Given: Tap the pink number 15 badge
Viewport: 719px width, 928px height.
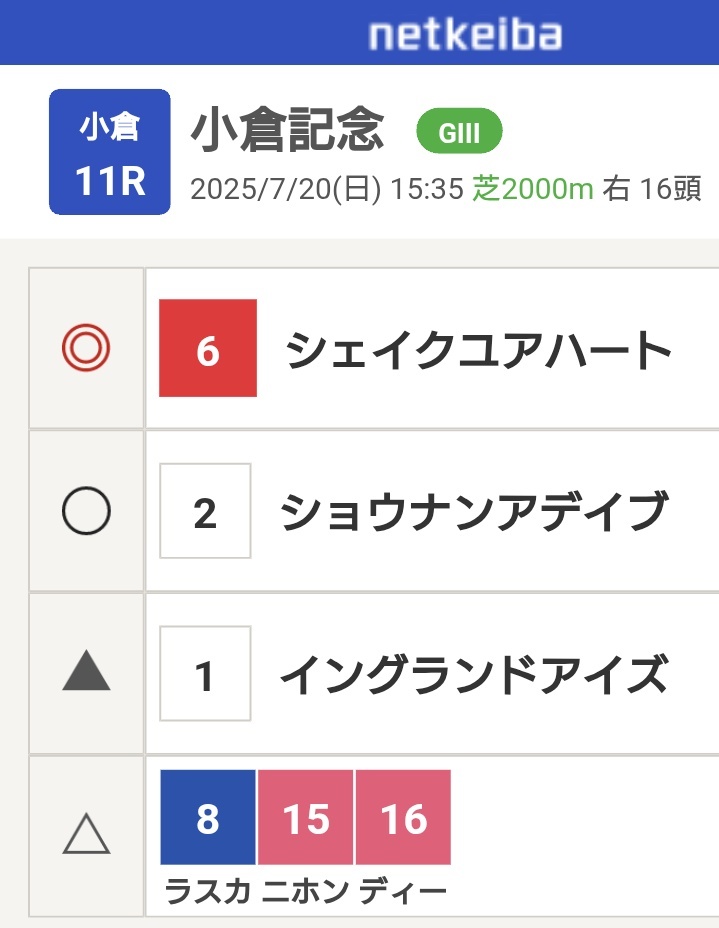Looking at the screenshot, I should (x=306, y=817).
